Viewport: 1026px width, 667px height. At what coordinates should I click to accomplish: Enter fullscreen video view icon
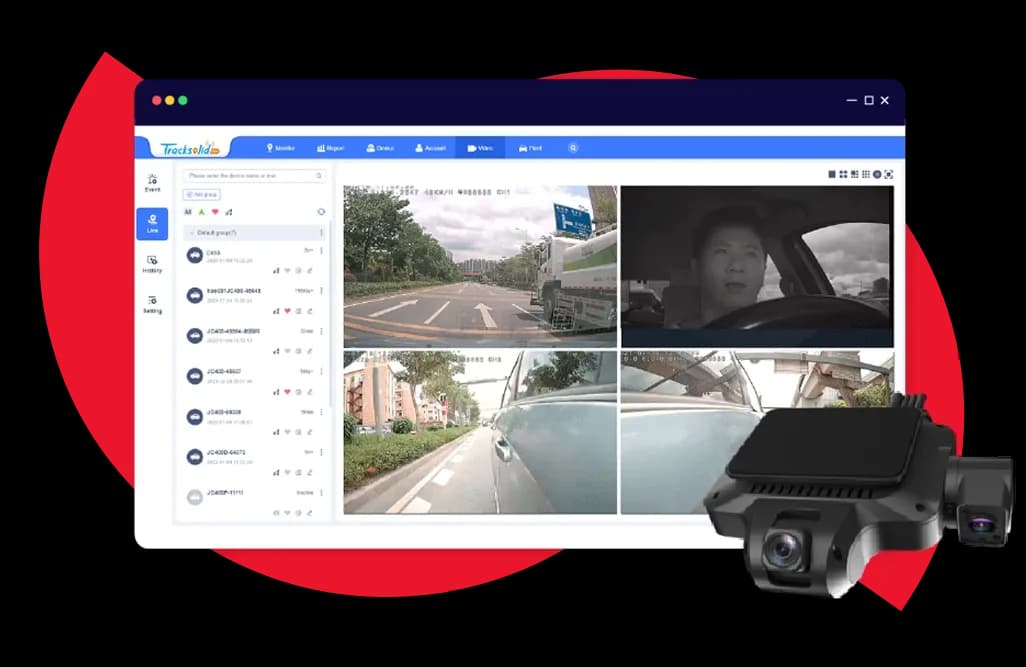point(887,174)
